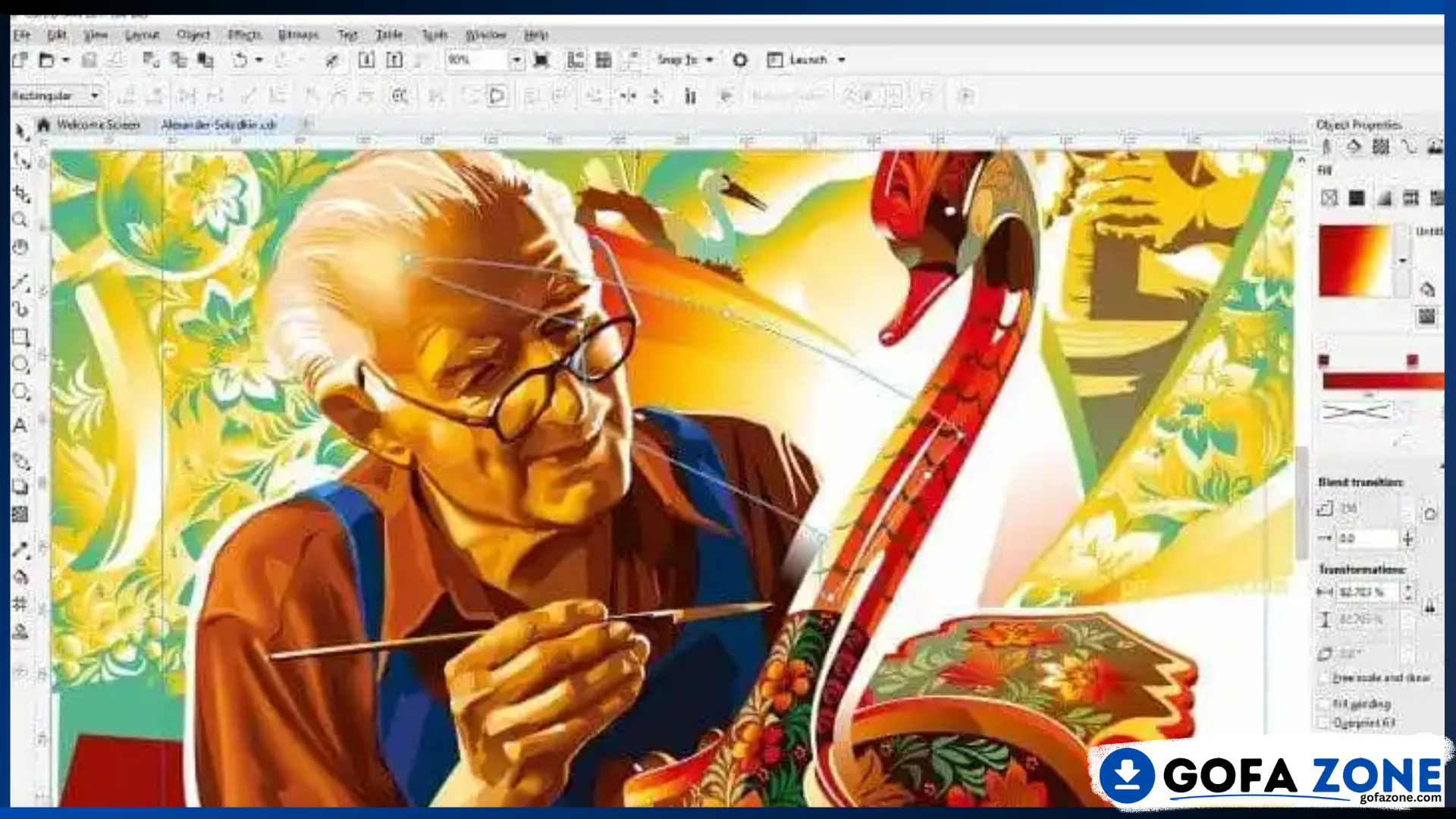Select the Text tool letter A
The height and width of the screenshot is (819, 1456).
click(20, 425)
